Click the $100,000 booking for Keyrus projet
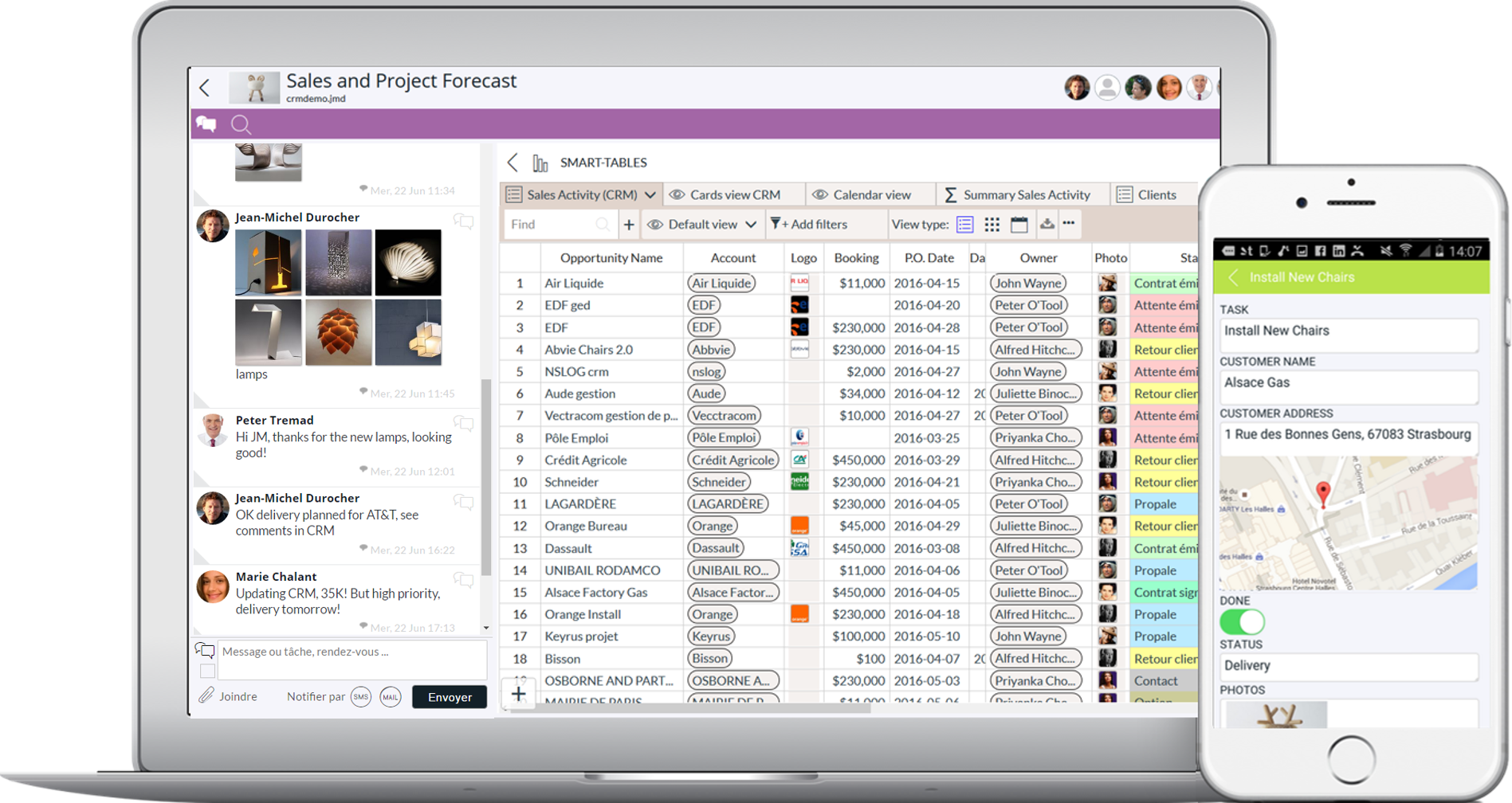The height and width of the screenshot is (803, 1512). [x=858, y=637]
